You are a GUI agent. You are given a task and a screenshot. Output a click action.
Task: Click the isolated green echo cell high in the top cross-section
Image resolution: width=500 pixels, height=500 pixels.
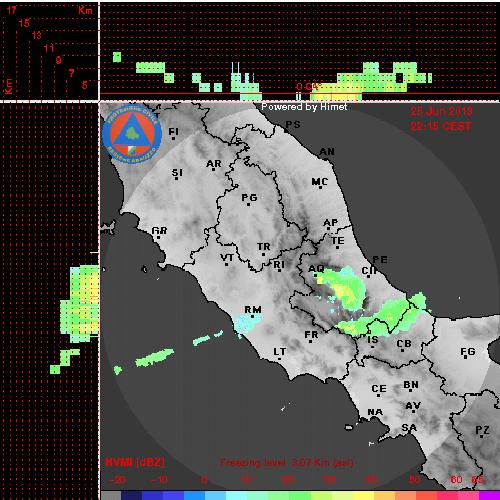[x=117, y=57]
